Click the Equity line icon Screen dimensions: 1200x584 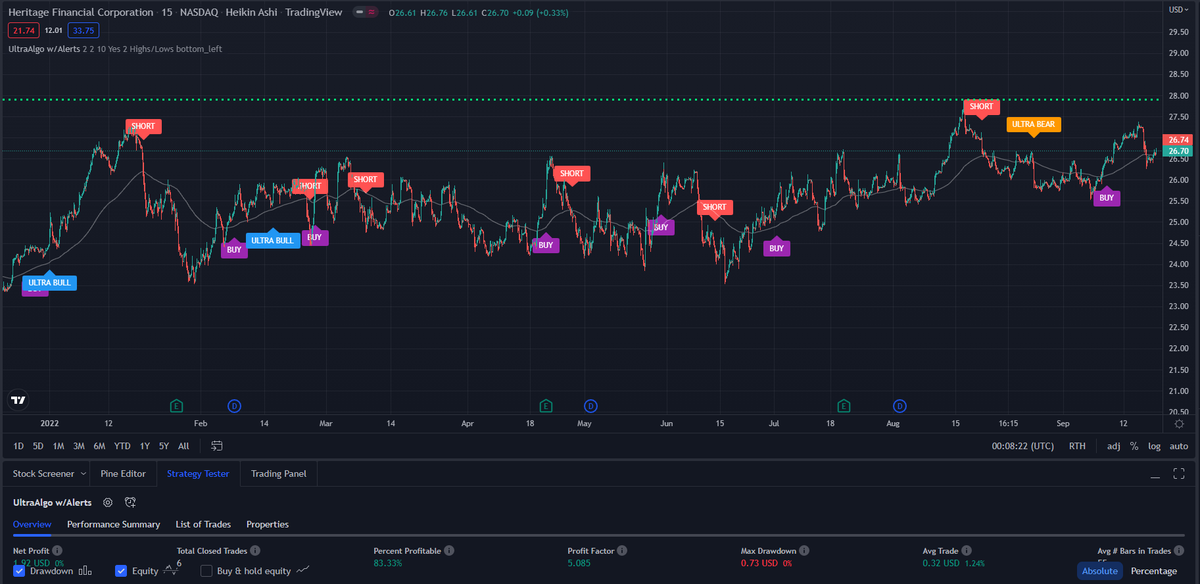pyautogui.click(x=169, y=571)
